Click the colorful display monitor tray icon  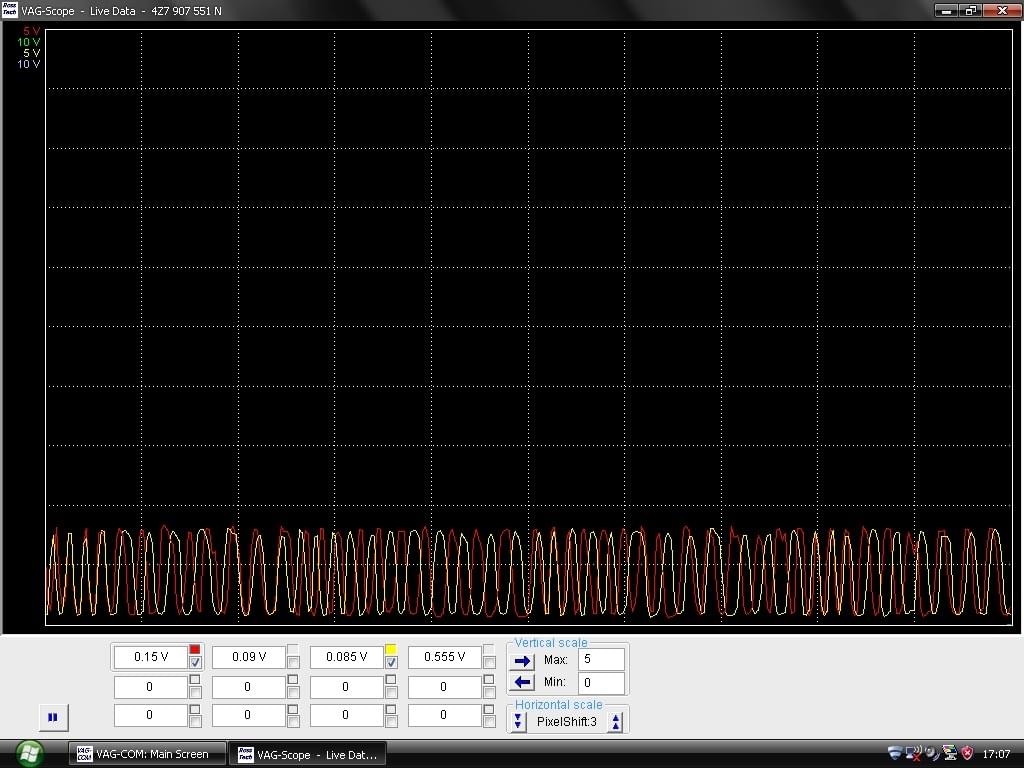[x=949, y=753]
